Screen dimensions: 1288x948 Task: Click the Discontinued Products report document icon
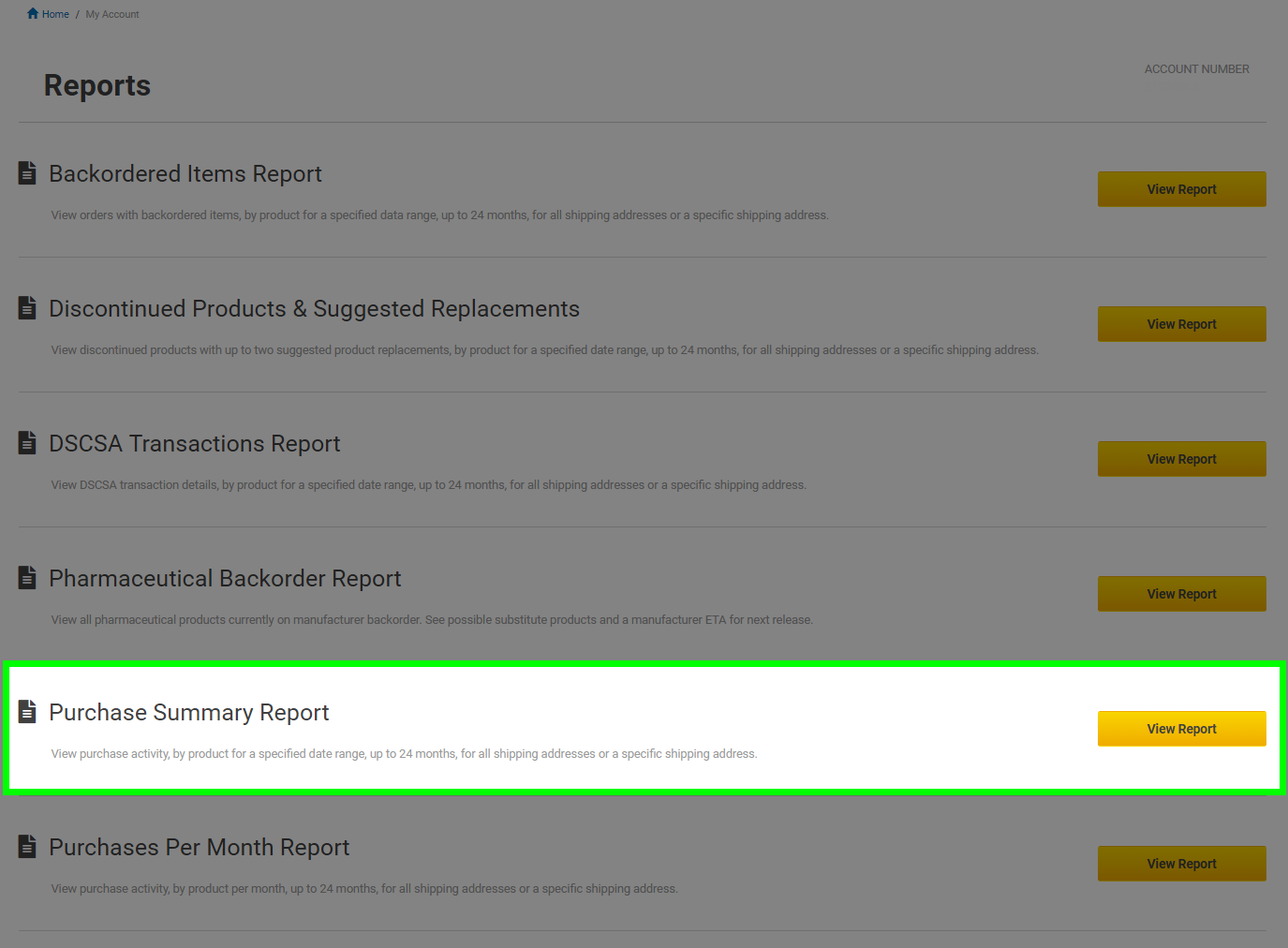tap(27, 308)
